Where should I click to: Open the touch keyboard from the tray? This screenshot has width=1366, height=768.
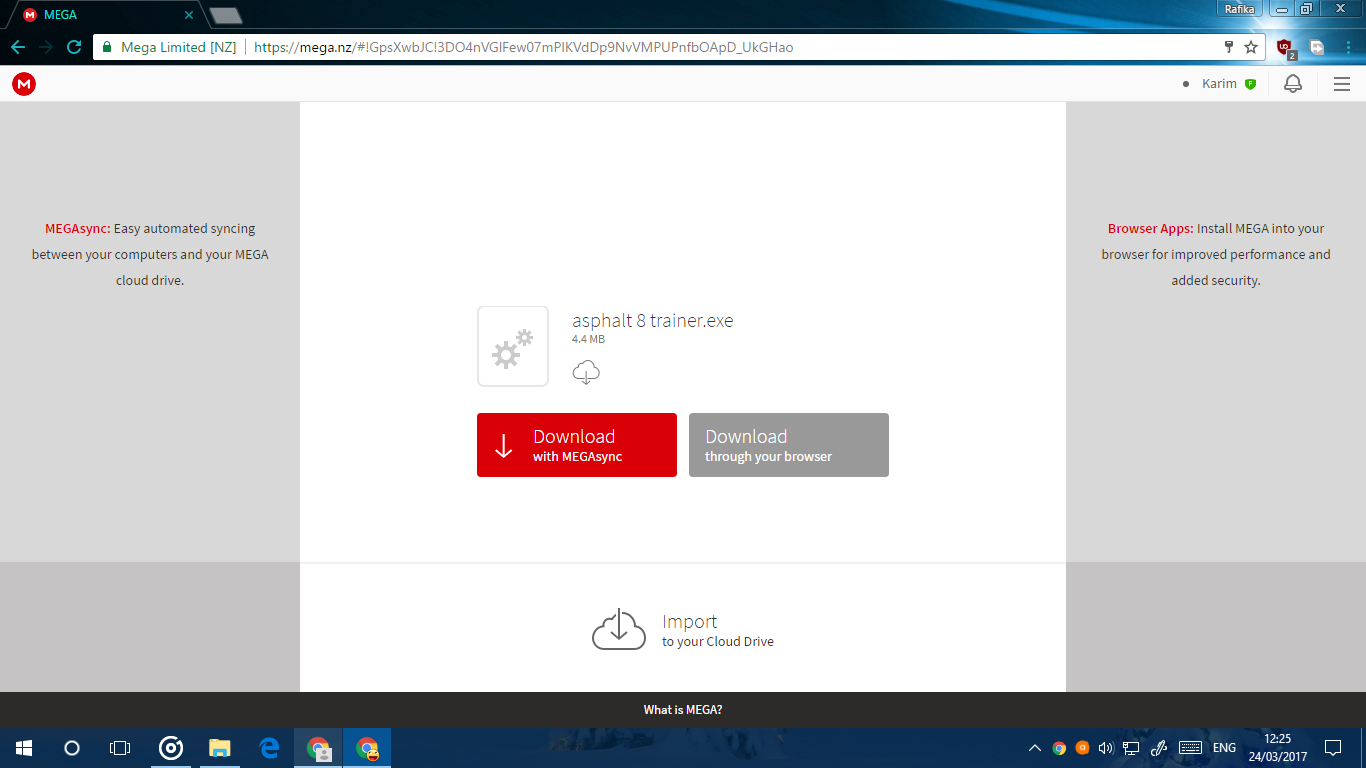click(1190, 748)
